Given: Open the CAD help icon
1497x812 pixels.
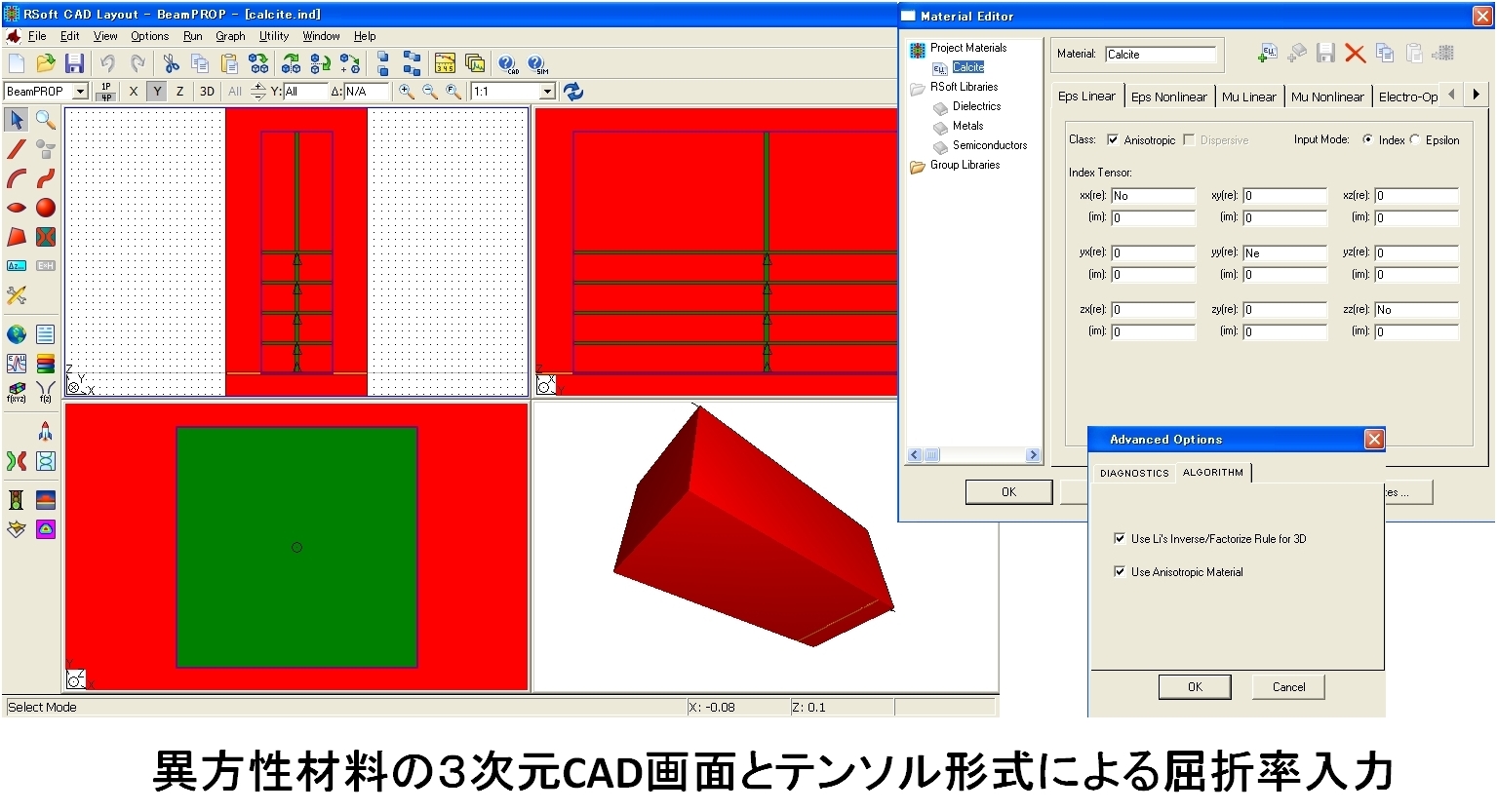Looking at the screenshot, I should pyautogui.click(x=508, y=64).
